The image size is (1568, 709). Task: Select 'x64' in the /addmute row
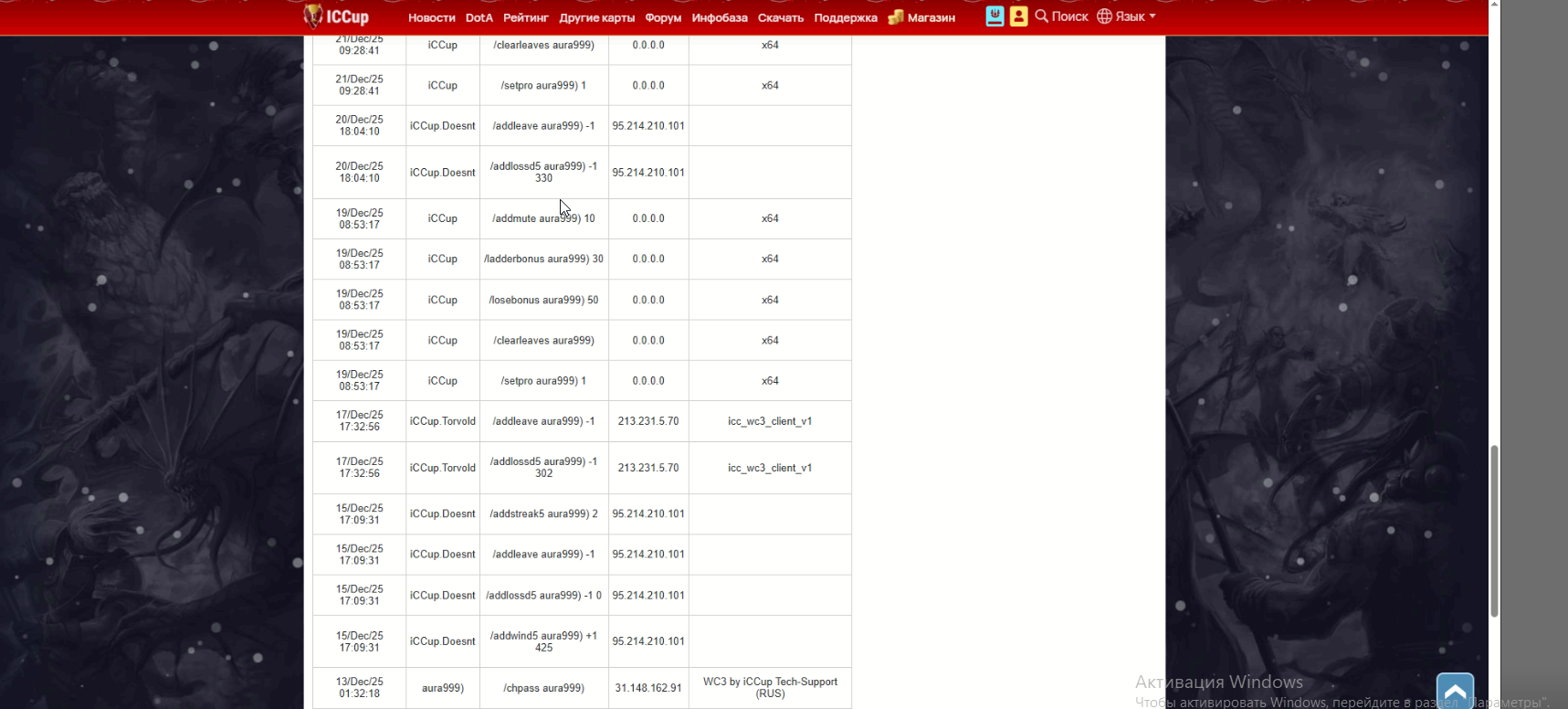click(770, 219)
